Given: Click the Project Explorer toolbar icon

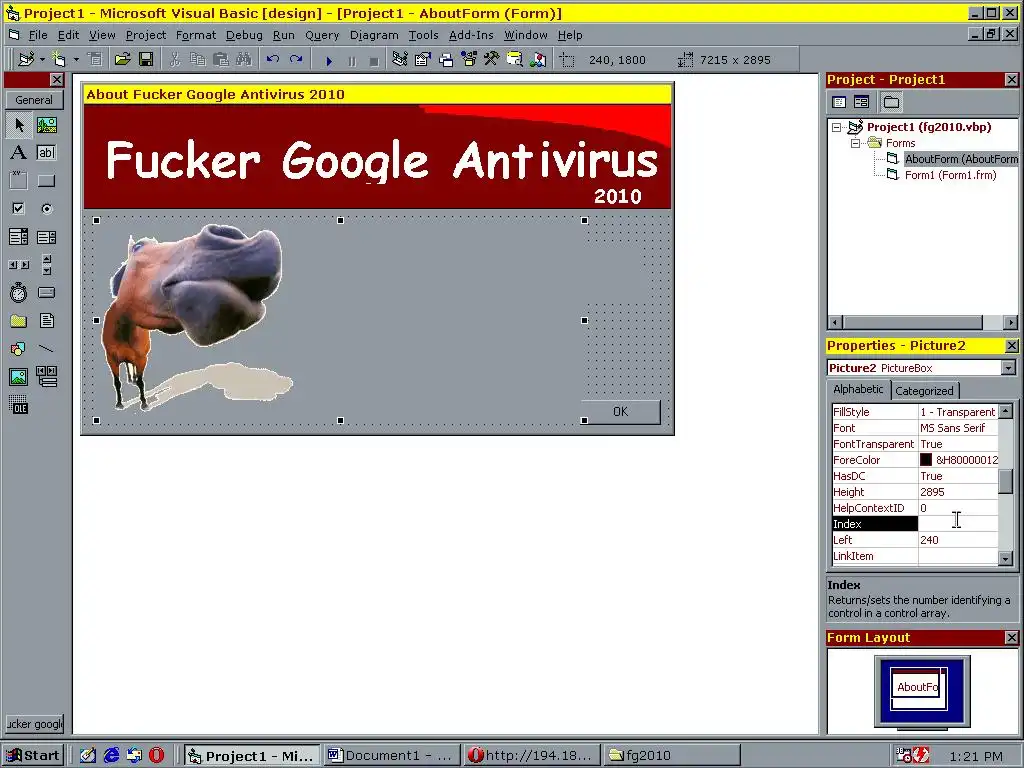Looking at the screenshot, I should coord(400,59).
